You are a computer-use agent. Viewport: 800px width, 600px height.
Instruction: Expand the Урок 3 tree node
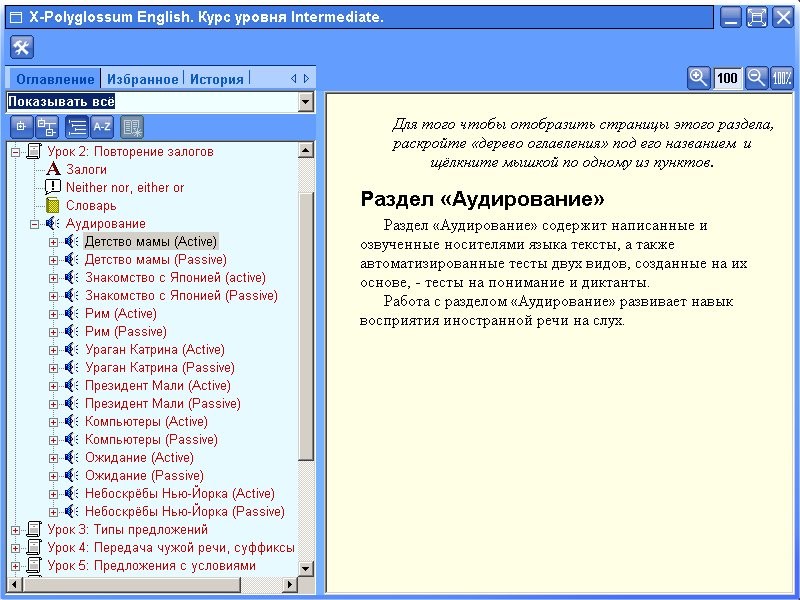[x=16, y=530]
